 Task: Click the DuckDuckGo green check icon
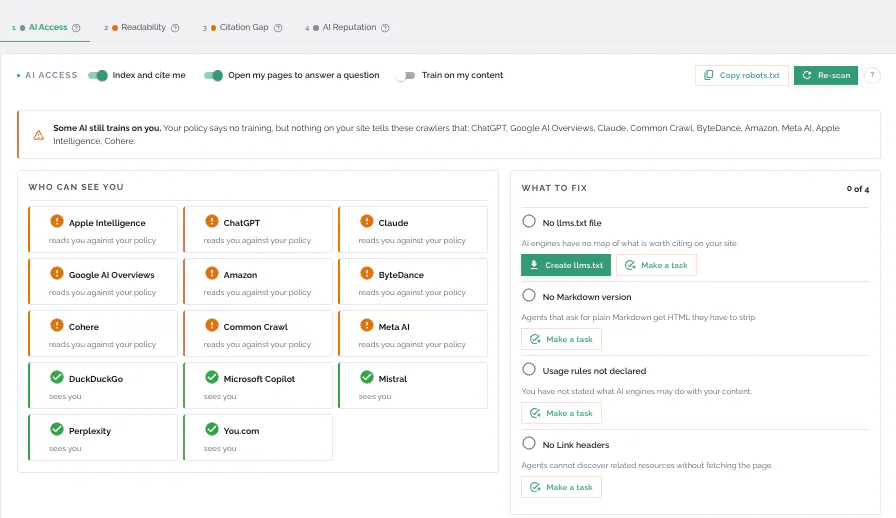point(57,377)
